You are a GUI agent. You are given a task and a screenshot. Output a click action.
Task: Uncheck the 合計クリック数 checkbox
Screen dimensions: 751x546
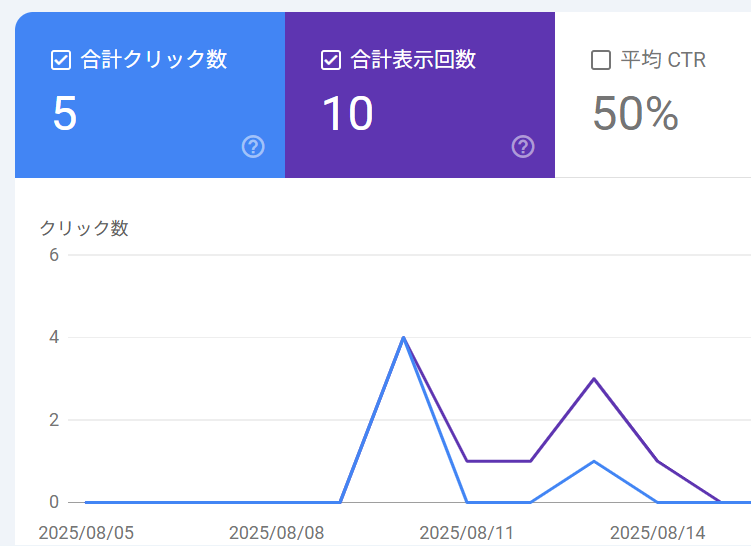tap(61, 61)
